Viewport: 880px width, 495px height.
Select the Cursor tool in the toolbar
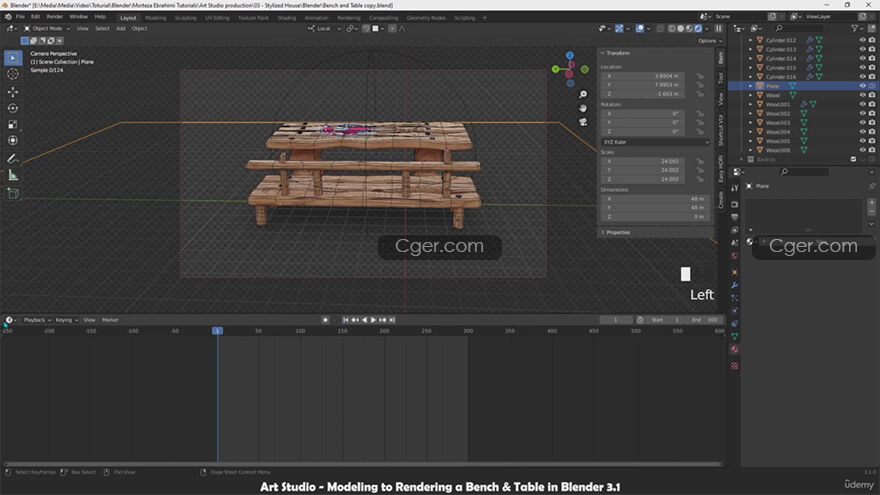click(13, 74)
